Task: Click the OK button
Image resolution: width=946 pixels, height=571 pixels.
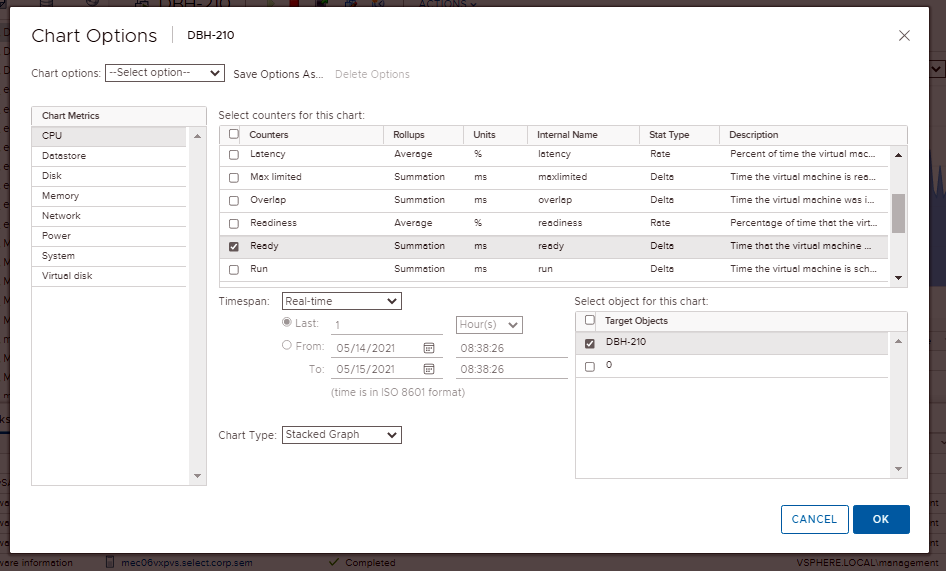Action: [880, 519]
